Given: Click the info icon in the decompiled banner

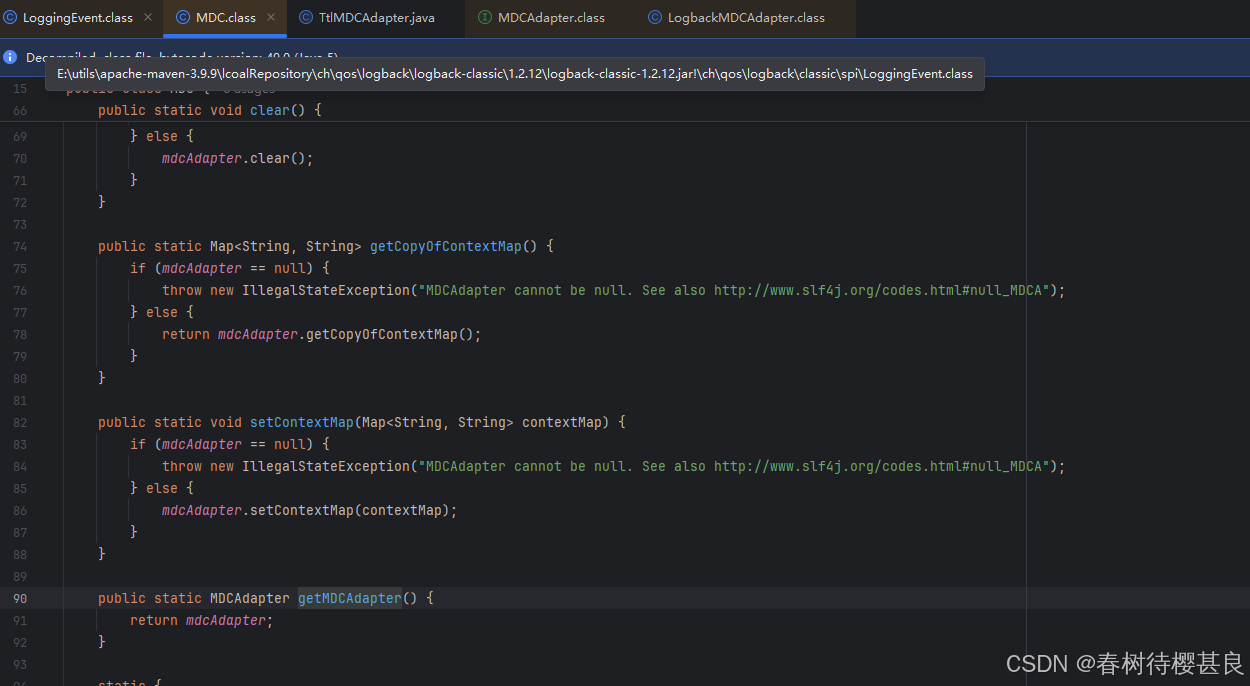Looking at the screenshot, I should [x=10, y=57].
